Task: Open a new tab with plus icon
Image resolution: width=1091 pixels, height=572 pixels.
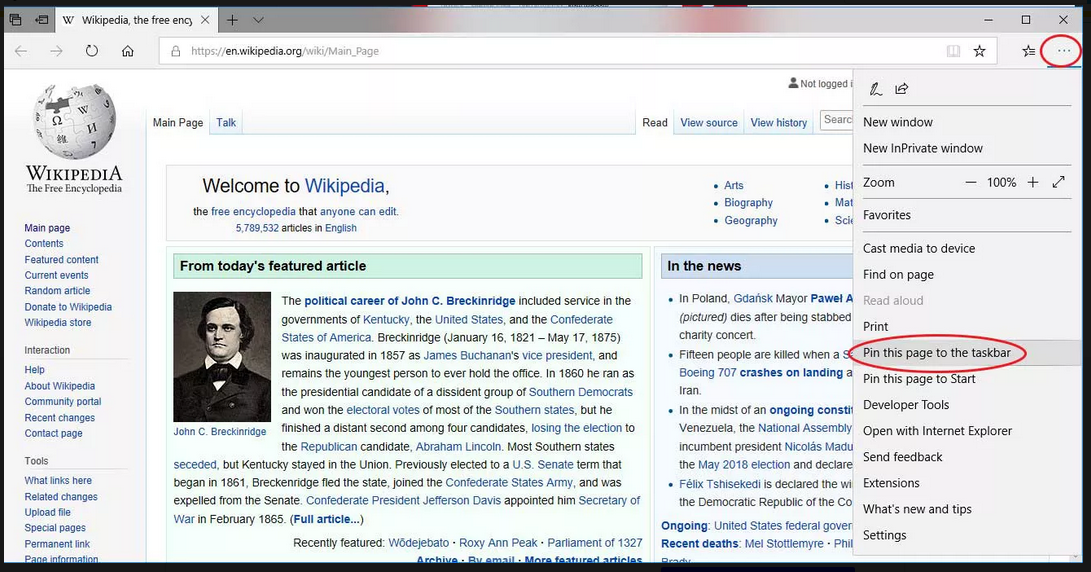Action: coord(232,20)
